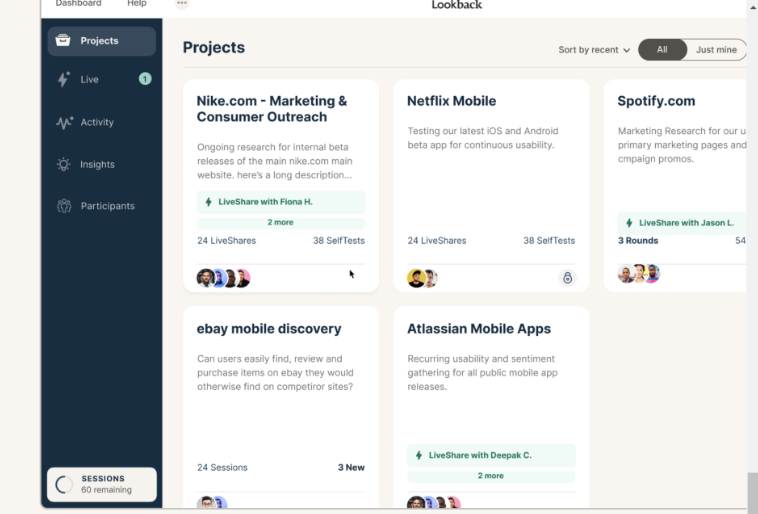Screen dimensions: 758x514
Task: Click bolt icon in Deepak C. LiveShare
Action: coord(419,455)
